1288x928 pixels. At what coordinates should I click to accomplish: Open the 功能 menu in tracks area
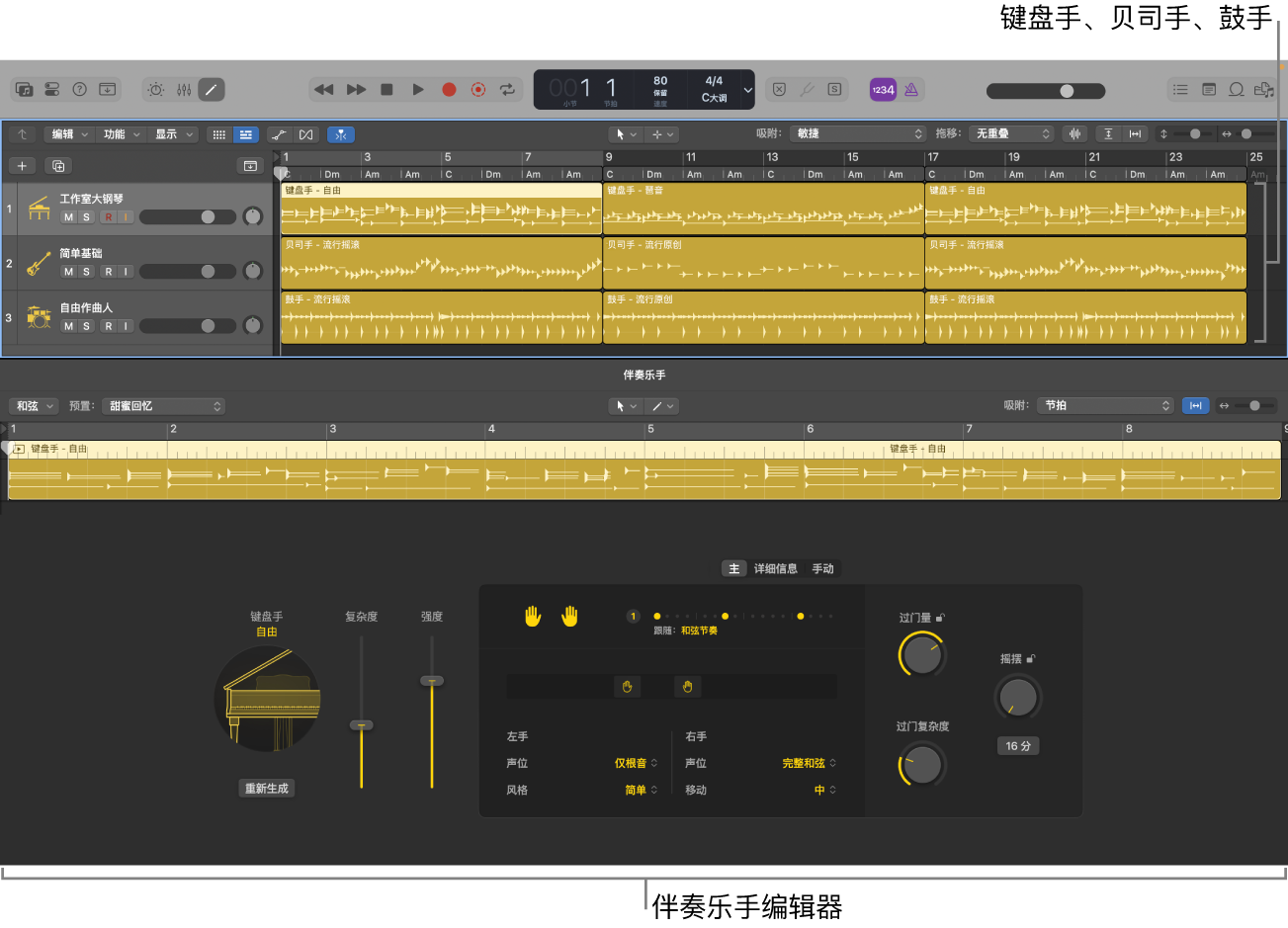(x=123, y=134)
